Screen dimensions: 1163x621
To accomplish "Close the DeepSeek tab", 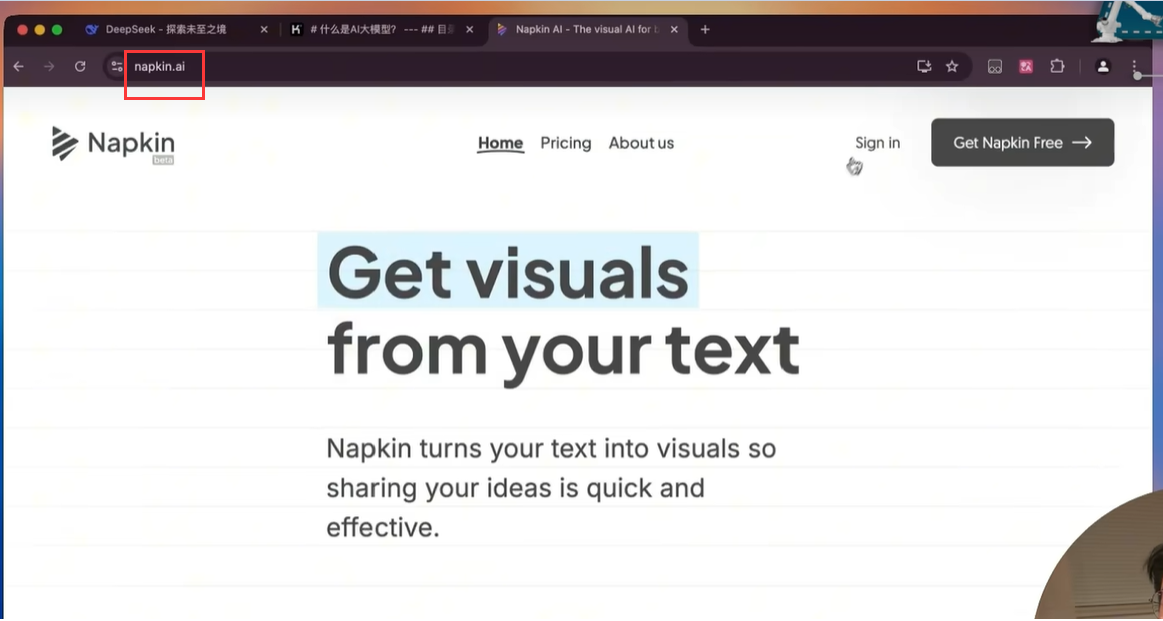I will point(264,30).
